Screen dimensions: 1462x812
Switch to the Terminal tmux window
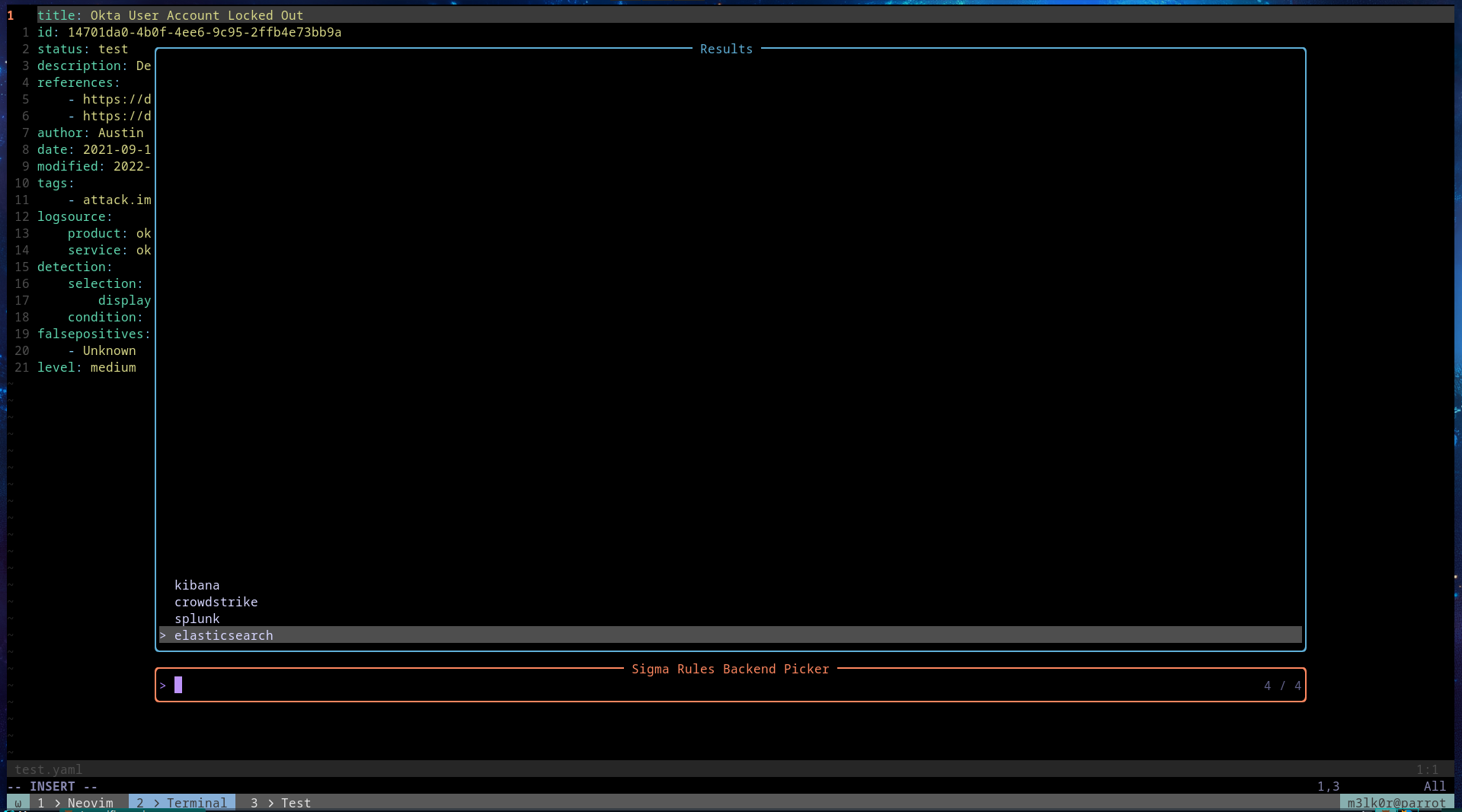(x=181, y=802)
